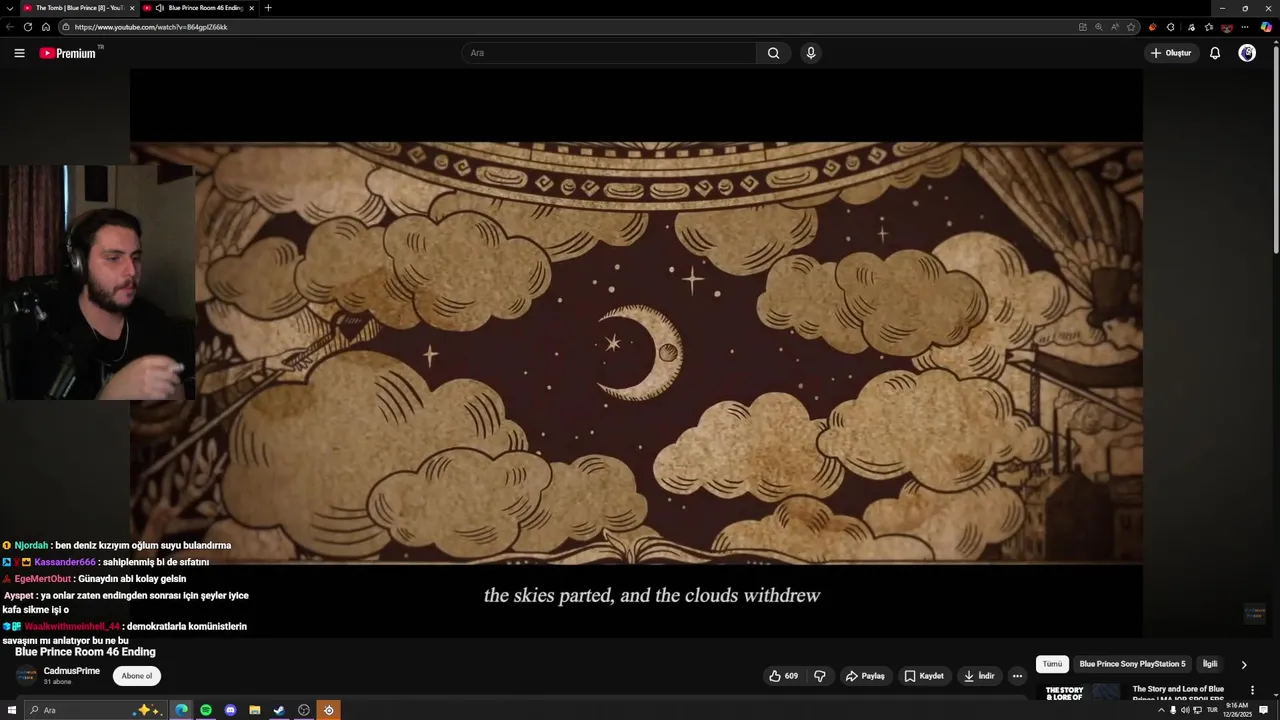Open the split screen icon in address bar
The width and height of the screenshot is (1280, 720).
(x=1083, y=27)
